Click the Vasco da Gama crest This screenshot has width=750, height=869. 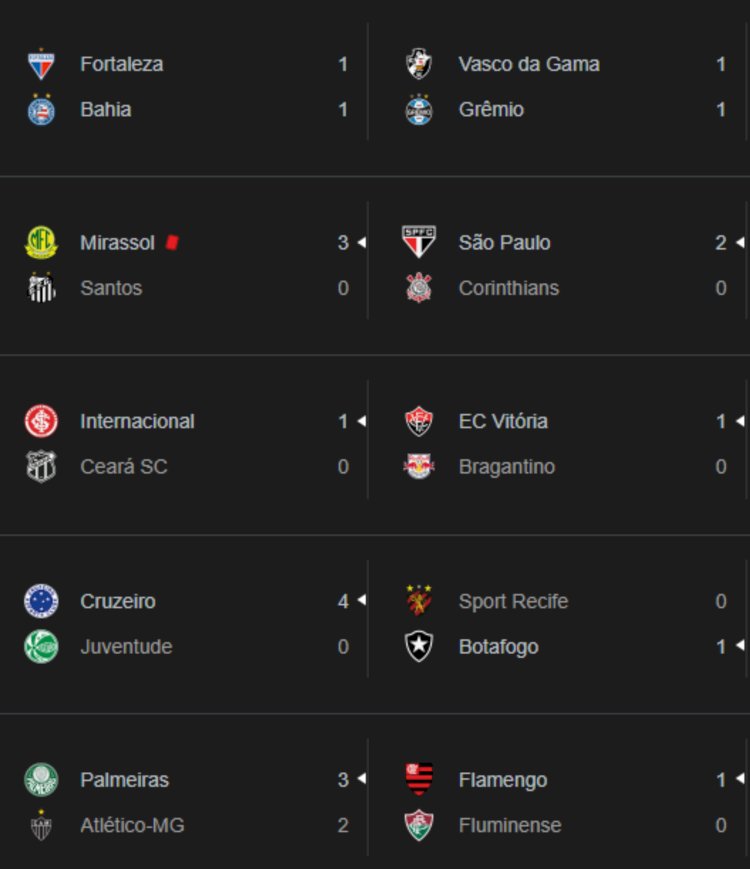pos(419,65)
